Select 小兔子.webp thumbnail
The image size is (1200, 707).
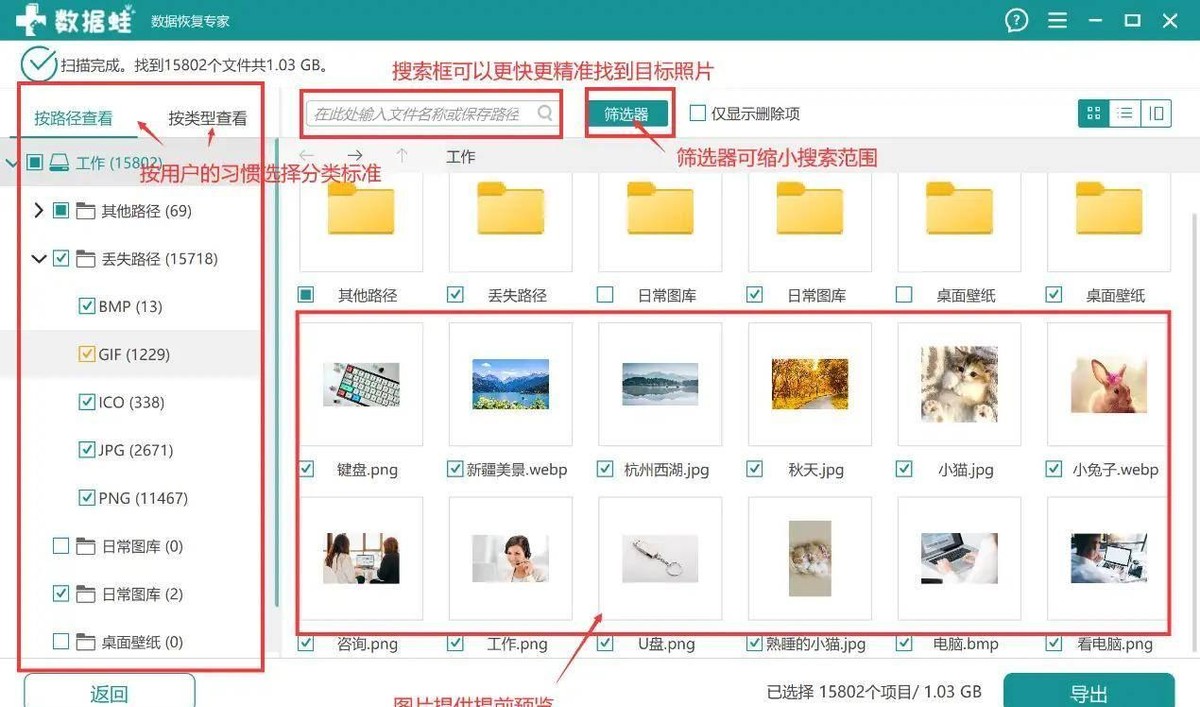click(1109, 384)
